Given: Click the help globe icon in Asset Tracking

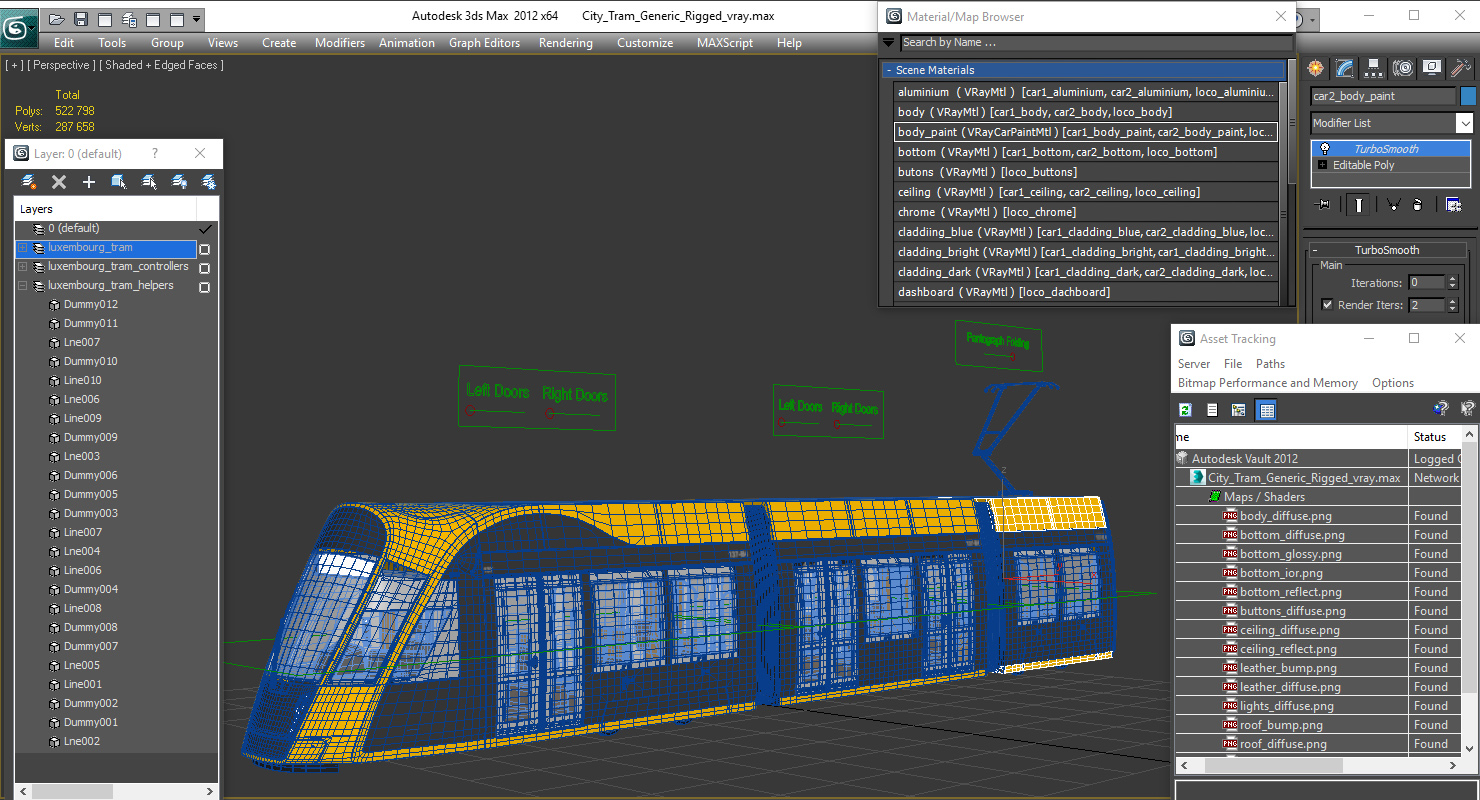Looking at the screenshot, I should point(1441,408).
